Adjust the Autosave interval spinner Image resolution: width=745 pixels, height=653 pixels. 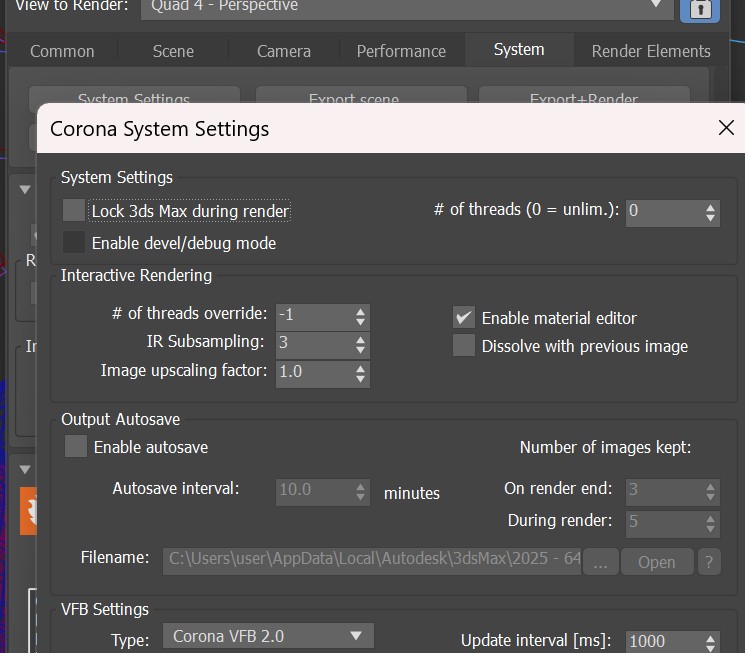click(x=361, y=492)
